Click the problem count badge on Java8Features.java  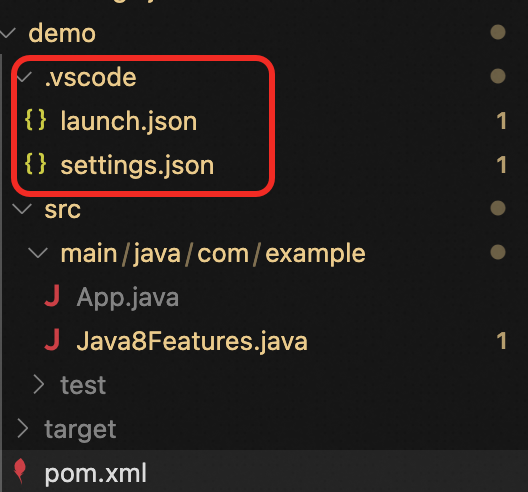[501, 340]
